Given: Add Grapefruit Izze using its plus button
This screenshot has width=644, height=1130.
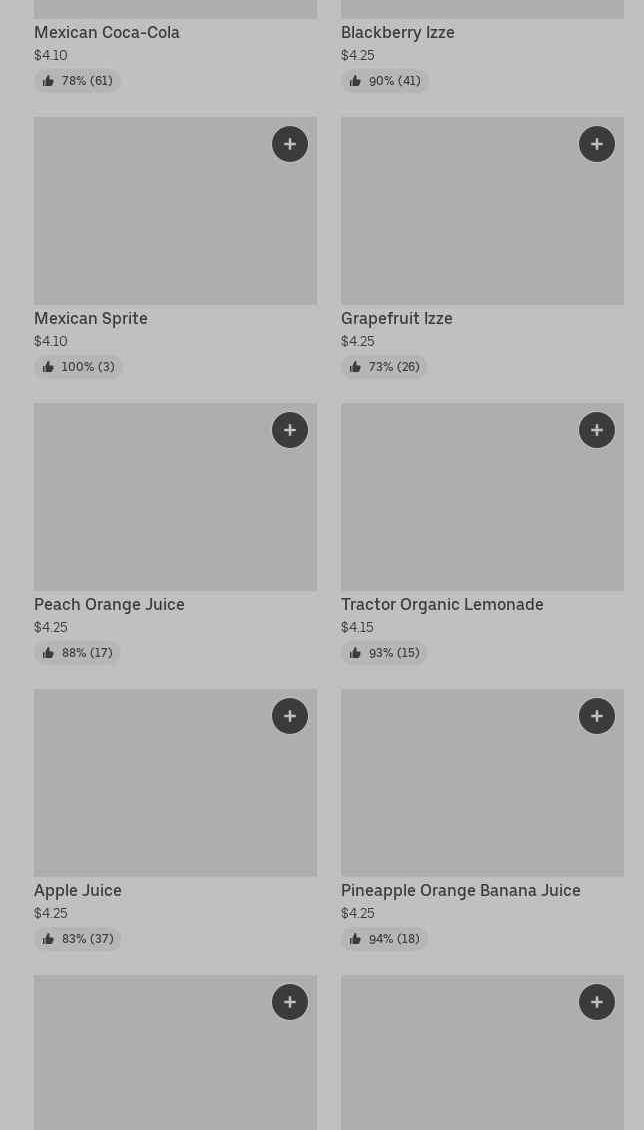Looking at the screenshot, I should tap(597, 144).
